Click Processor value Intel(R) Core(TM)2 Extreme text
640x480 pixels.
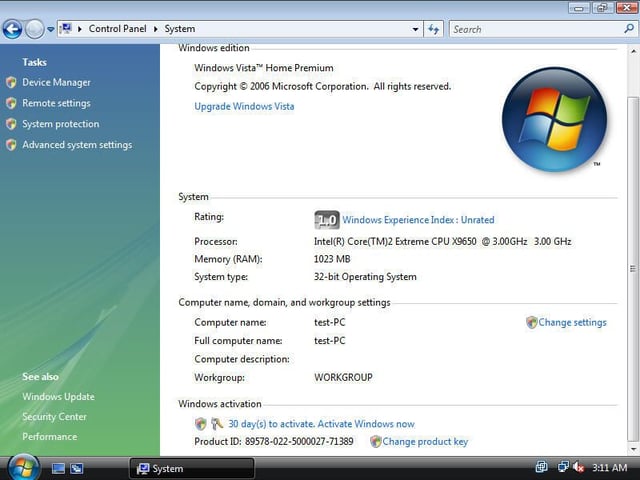(x=442, y=242)
